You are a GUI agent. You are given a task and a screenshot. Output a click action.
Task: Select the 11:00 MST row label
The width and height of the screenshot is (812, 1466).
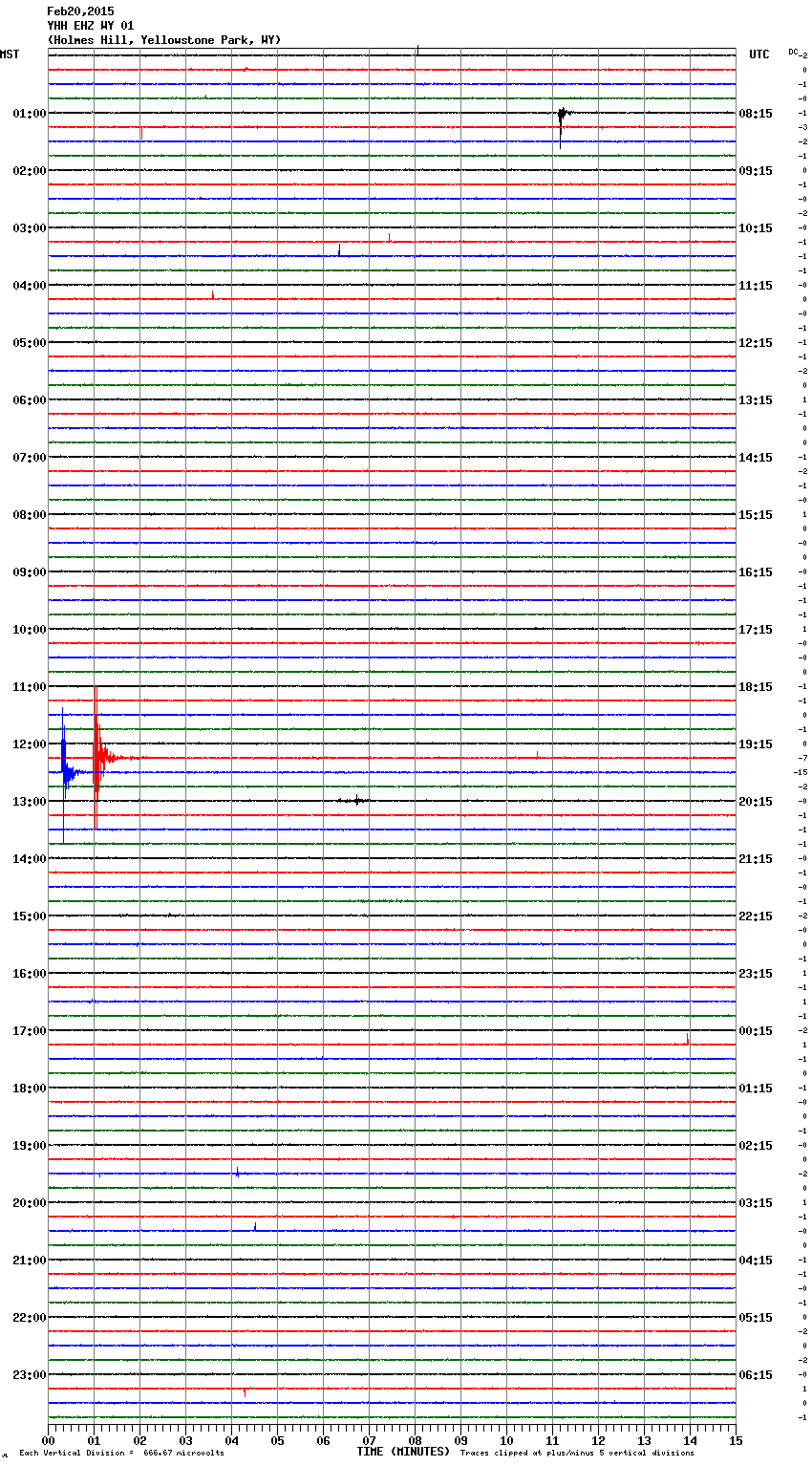[x=30, y=687]
